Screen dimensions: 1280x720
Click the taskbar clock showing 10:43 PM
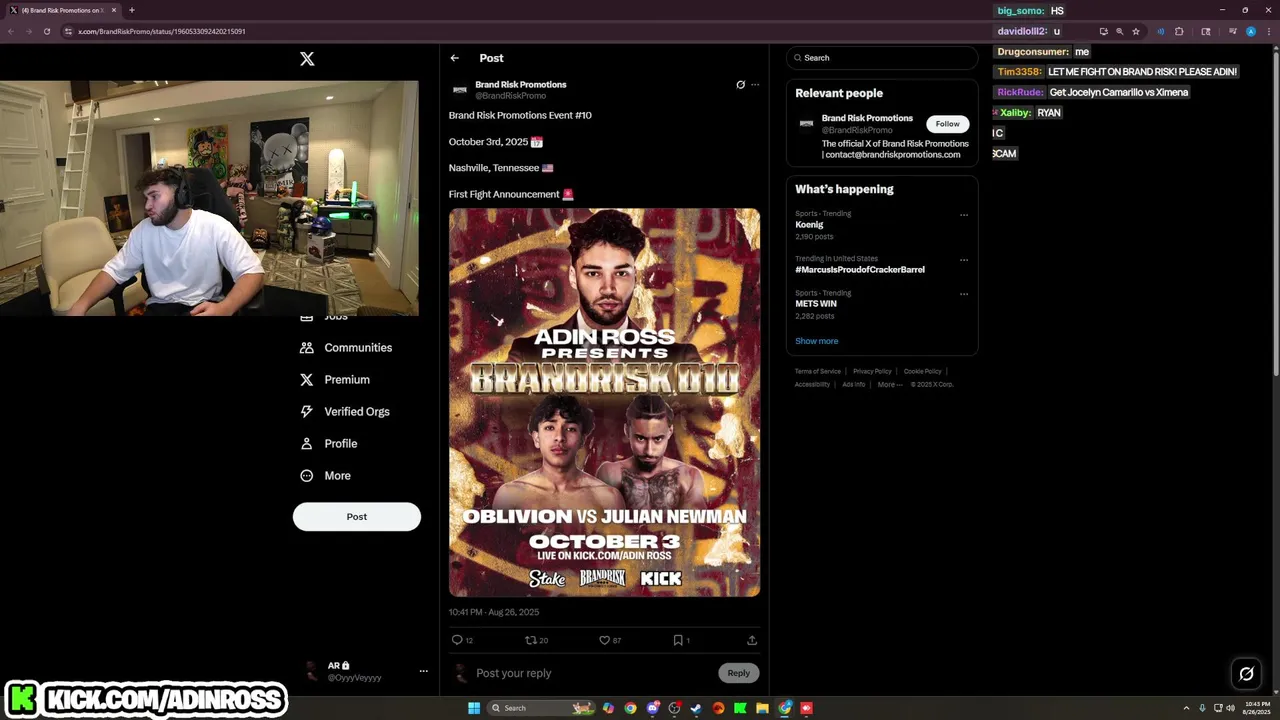[1256, 708]
